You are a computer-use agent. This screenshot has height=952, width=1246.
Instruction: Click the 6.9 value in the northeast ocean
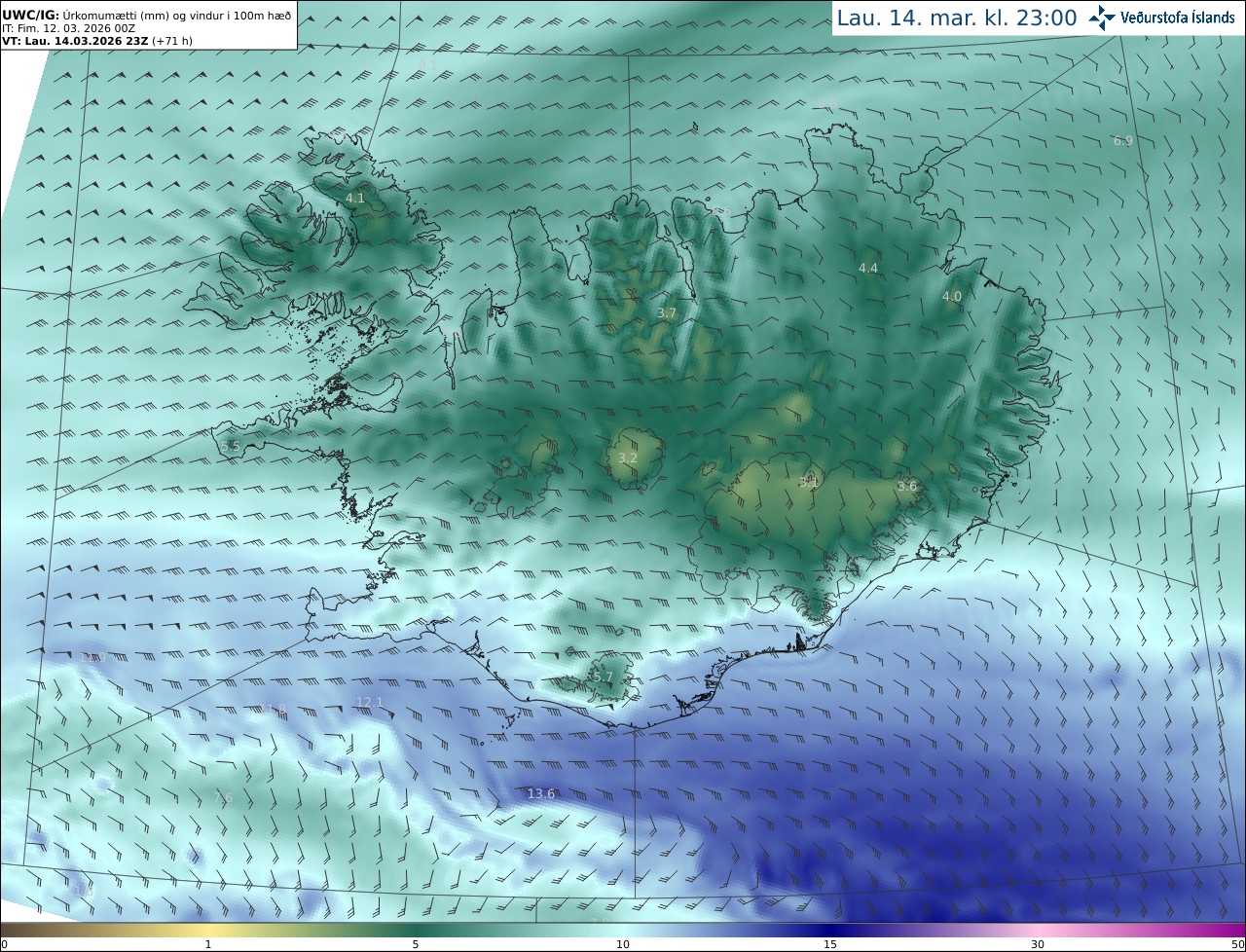1123,141
